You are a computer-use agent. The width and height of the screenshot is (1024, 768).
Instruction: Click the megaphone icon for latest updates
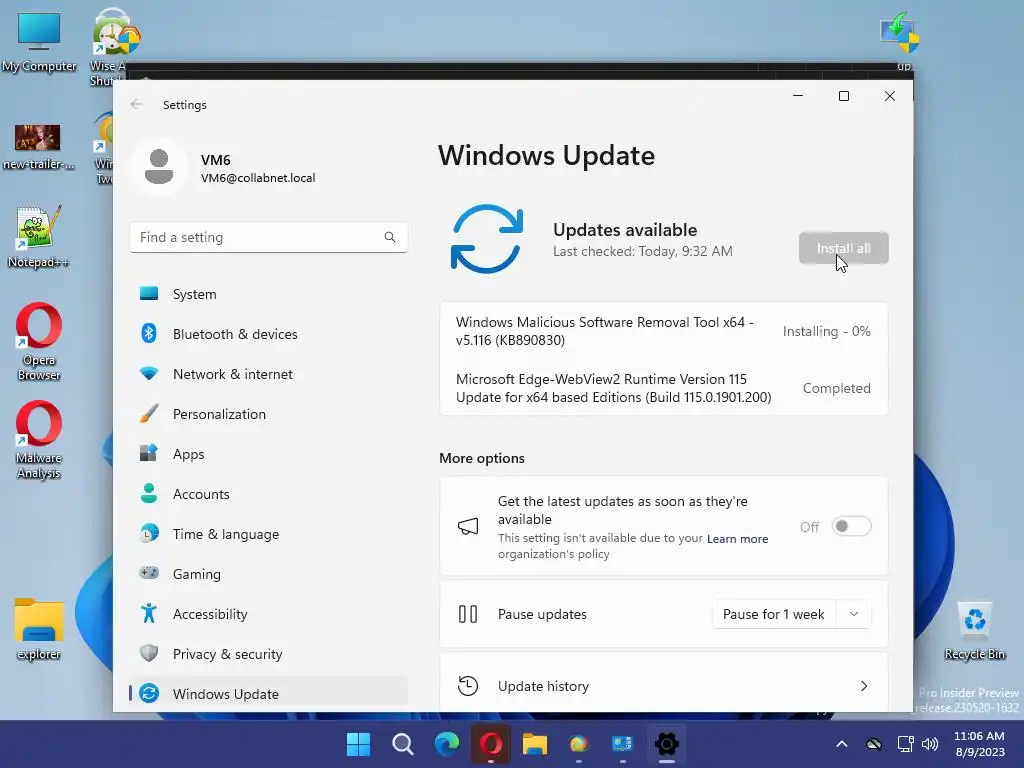pos(468,526)
